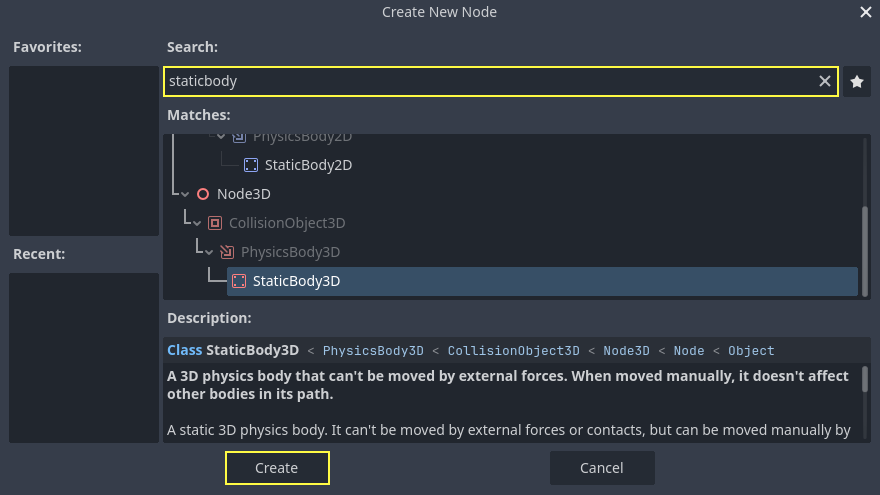880x495 pixels.
Task: Click the PhysicsBody3D node icon
Action: [x=227, y=252]
